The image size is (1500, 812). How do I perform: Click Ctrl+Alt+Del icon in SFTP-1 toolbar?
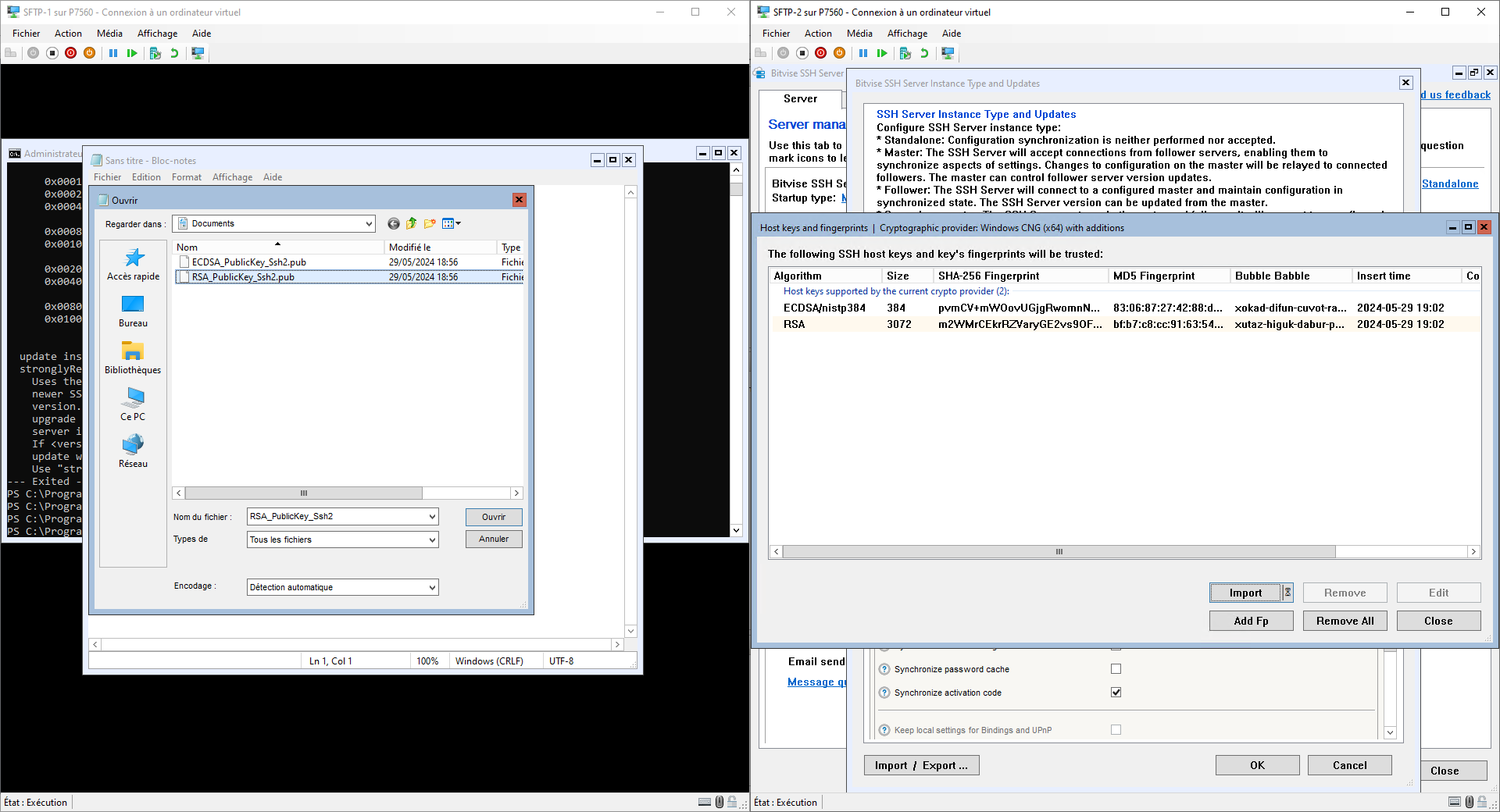(x=11, y=53)
